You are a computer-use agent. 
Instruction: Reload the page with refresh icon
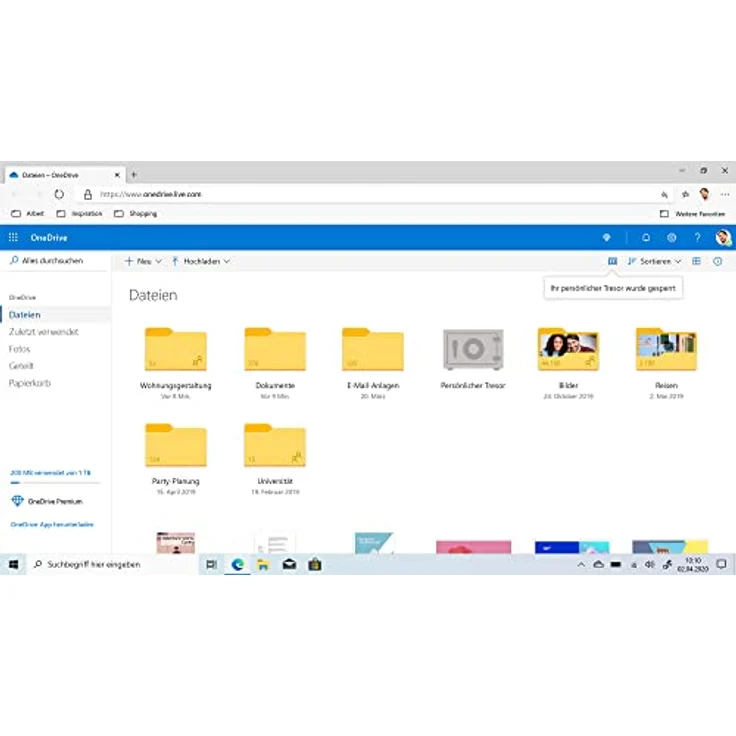coord(59,194)
